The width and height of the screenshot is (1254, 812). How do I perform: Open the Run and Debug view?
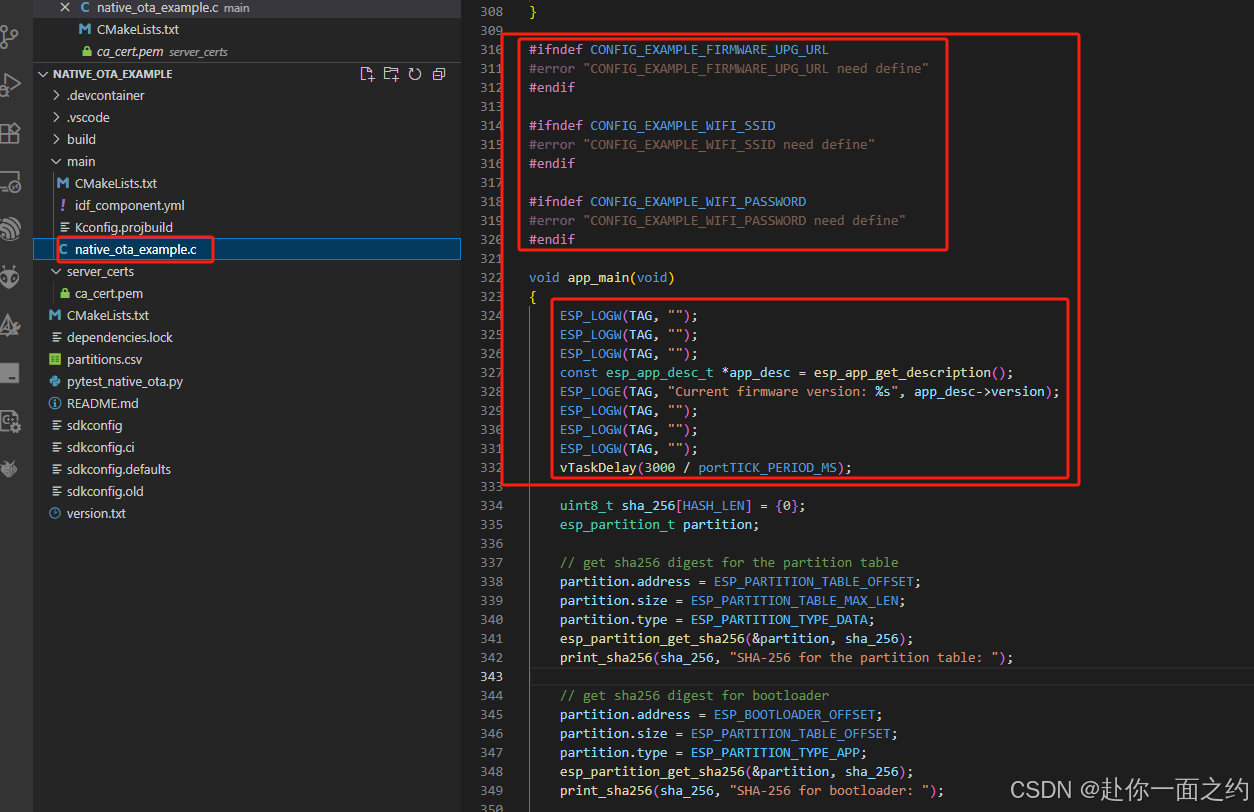pos(10,85)
